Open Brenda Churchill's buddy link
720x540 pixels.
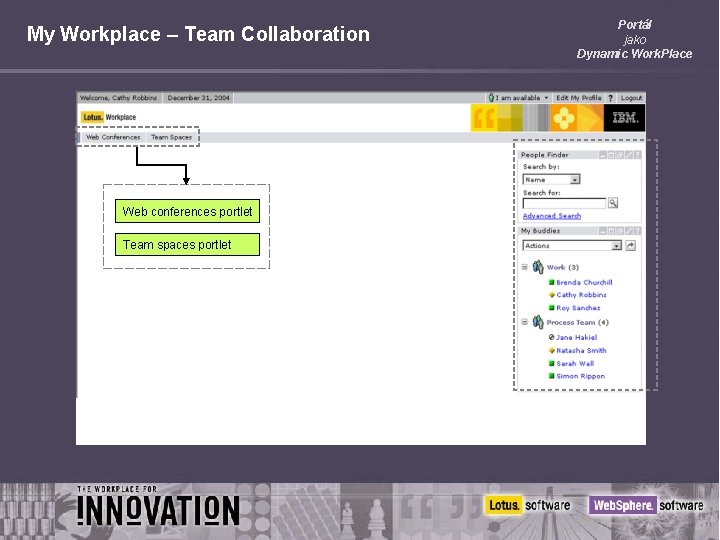[x=584, y=282]
